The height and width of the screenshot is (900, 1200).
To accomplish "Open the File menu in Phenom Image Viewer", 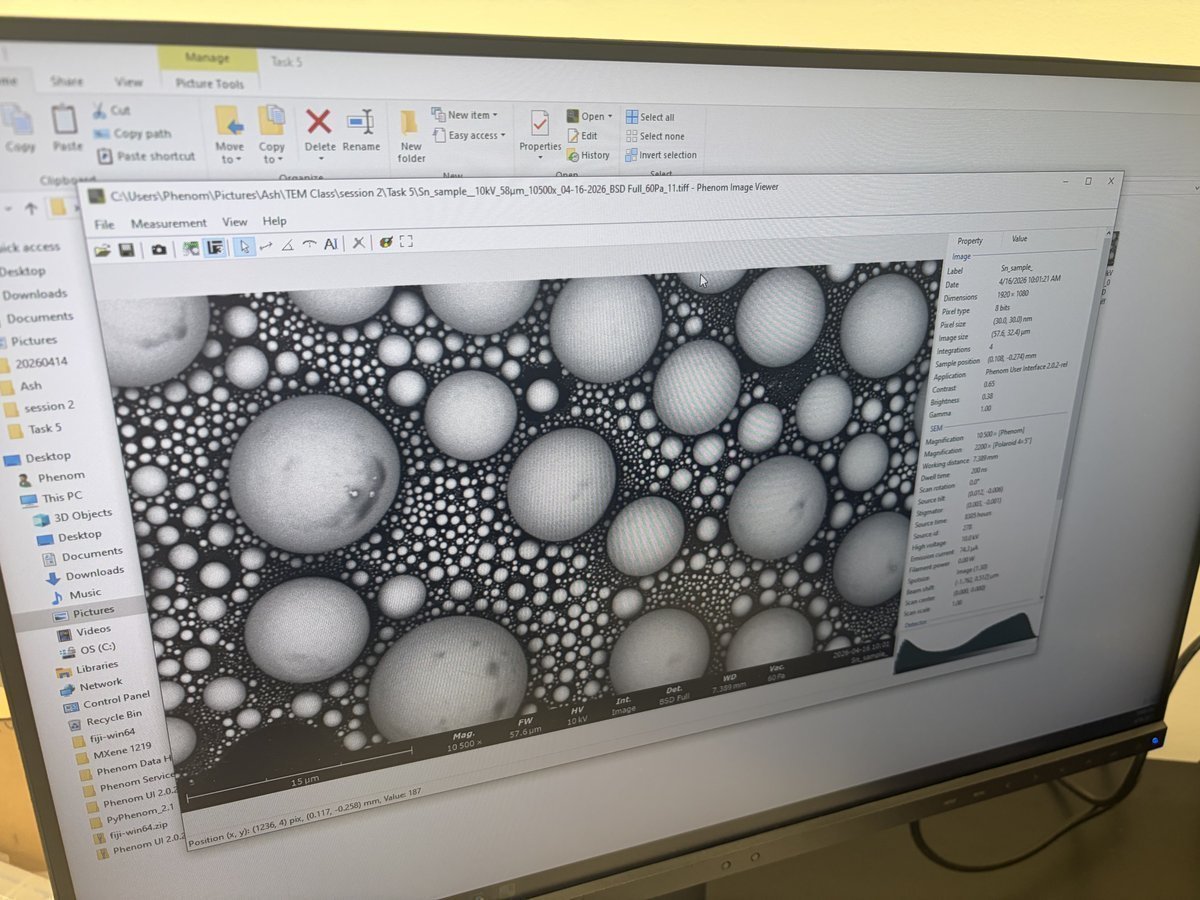I will 104,224.
